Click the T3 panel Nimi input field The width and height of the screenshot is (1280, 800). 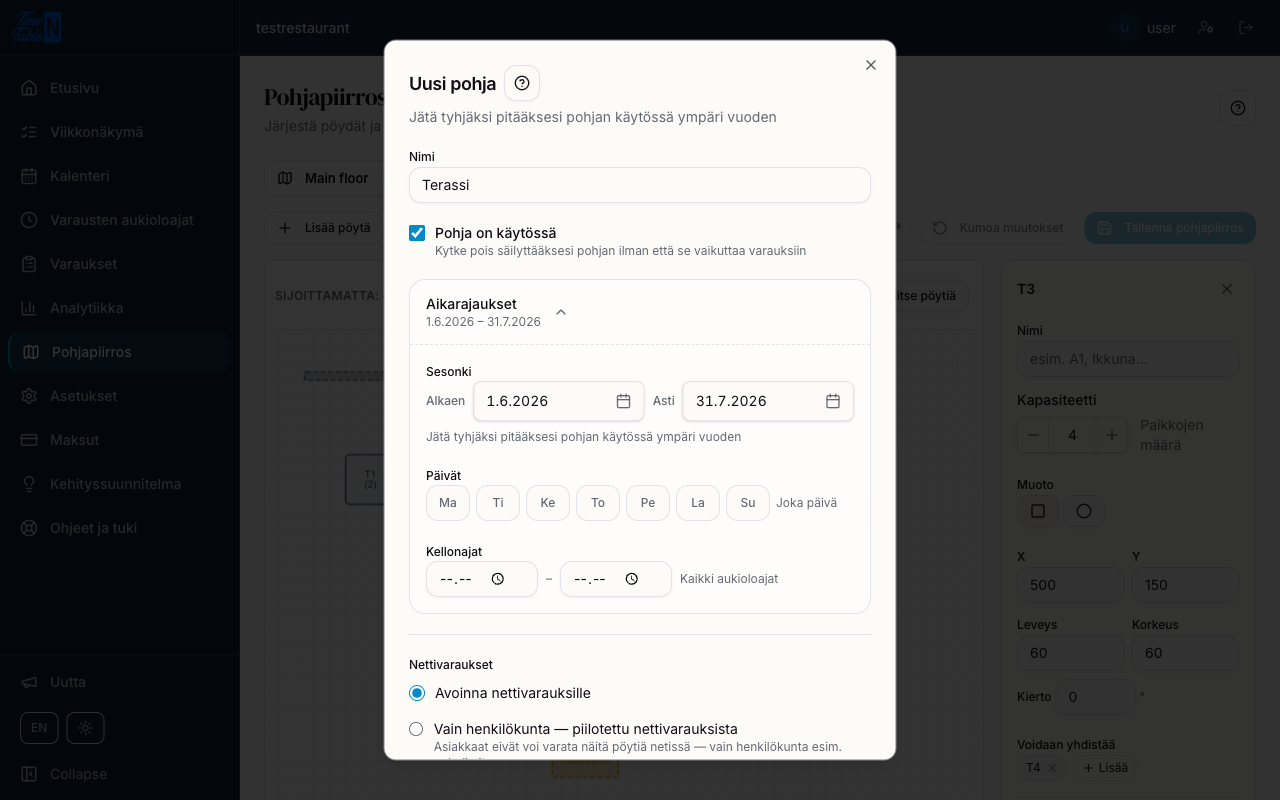click(1128, 359)
